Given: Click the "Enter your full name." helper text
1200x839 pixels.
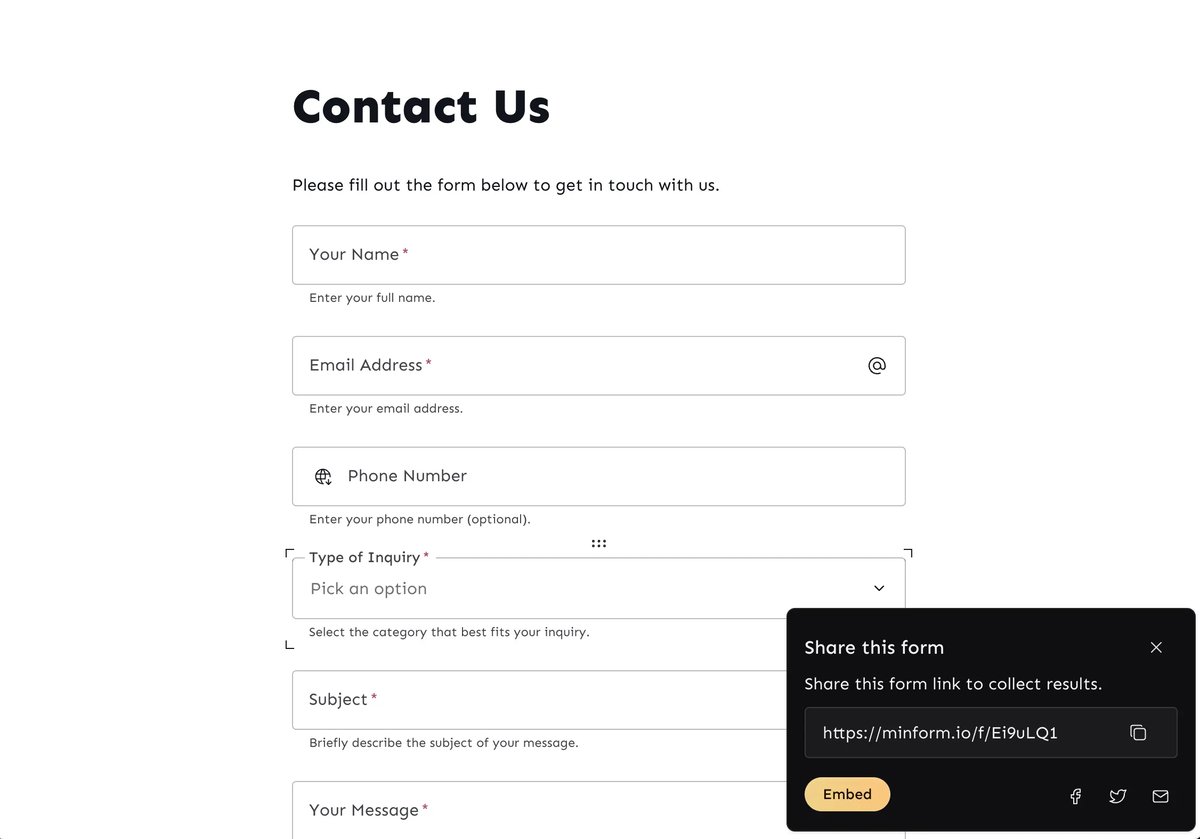Looking at the screenshot, I should click(372, 298).
